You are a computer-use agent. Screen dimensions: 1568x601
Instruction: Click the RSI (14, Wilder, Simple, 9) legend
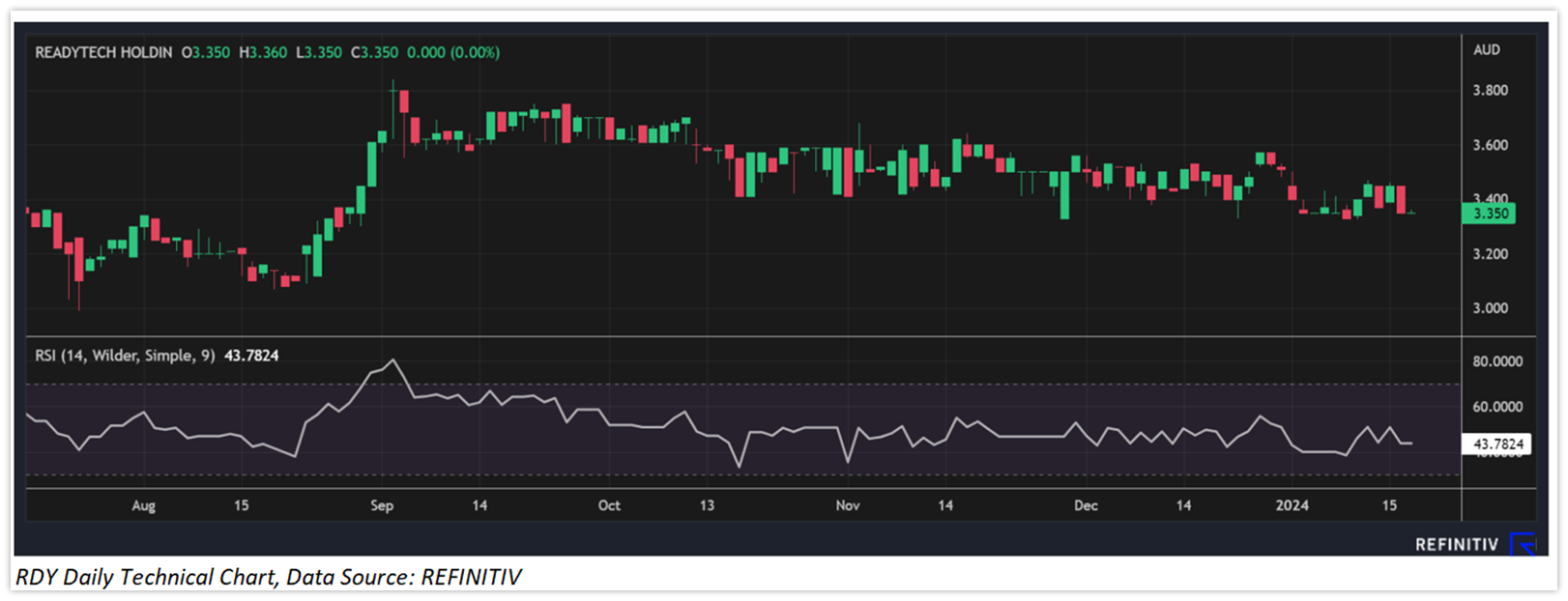click(125, 356)
